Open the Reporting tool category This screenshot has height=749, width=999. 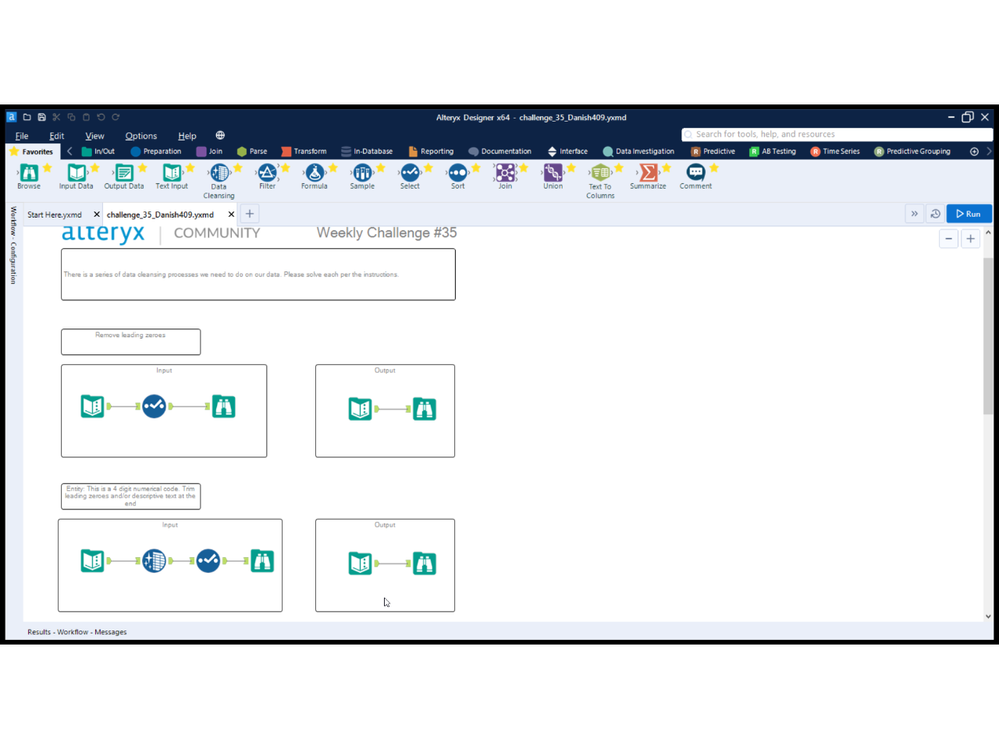pos(431,152)
